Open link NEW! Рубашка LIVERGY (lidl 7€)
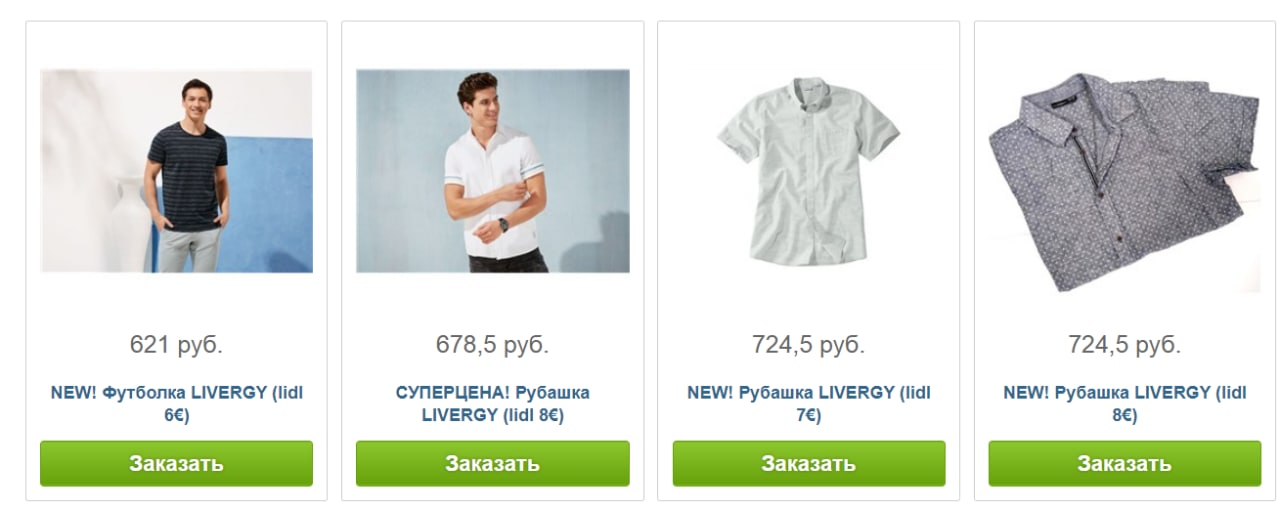1280x509 pixels. [808, 404]
